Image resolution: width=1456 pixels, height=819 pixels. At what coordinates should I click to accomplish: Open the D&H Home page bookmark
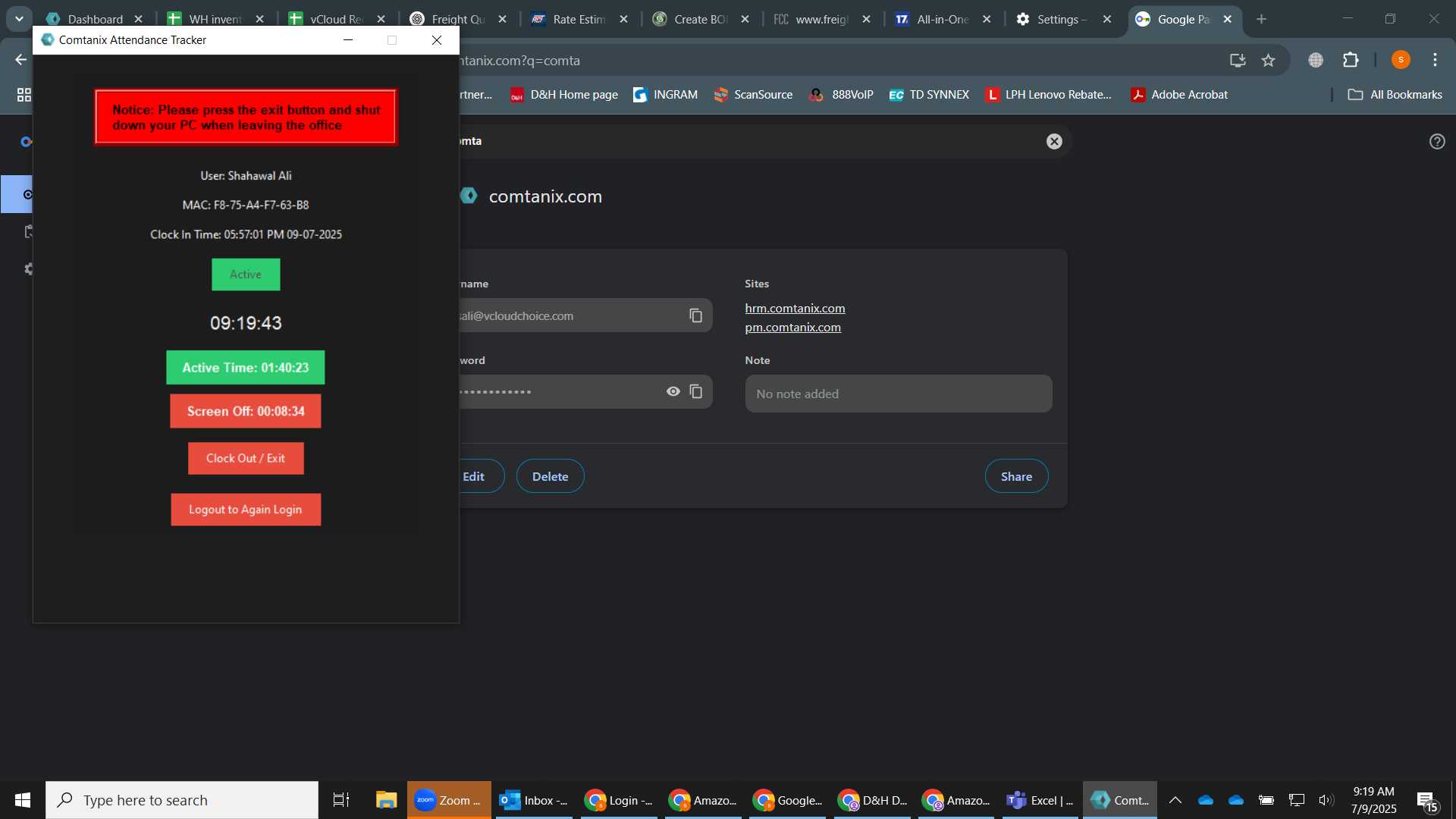[x=564, y=95]
